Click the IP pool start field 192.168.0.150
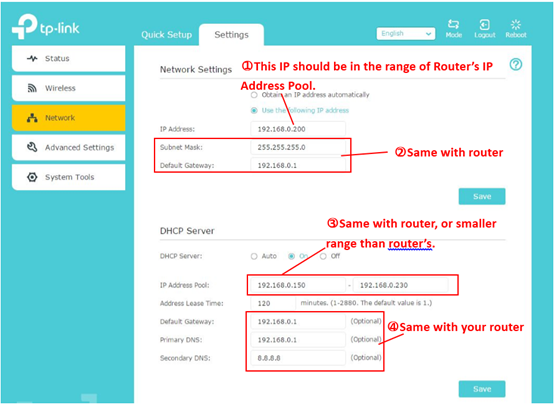Viewport: 554px width, 404px height. [298, 285]
